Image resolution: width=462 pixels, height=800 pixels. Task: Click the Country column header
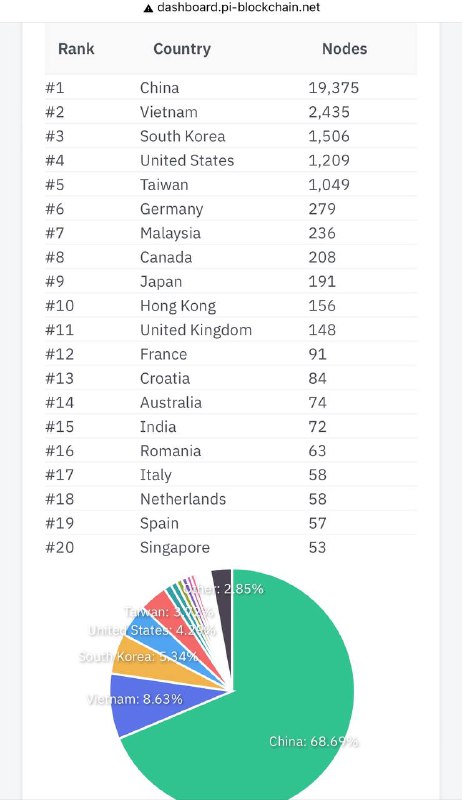(x=182, y=49)
